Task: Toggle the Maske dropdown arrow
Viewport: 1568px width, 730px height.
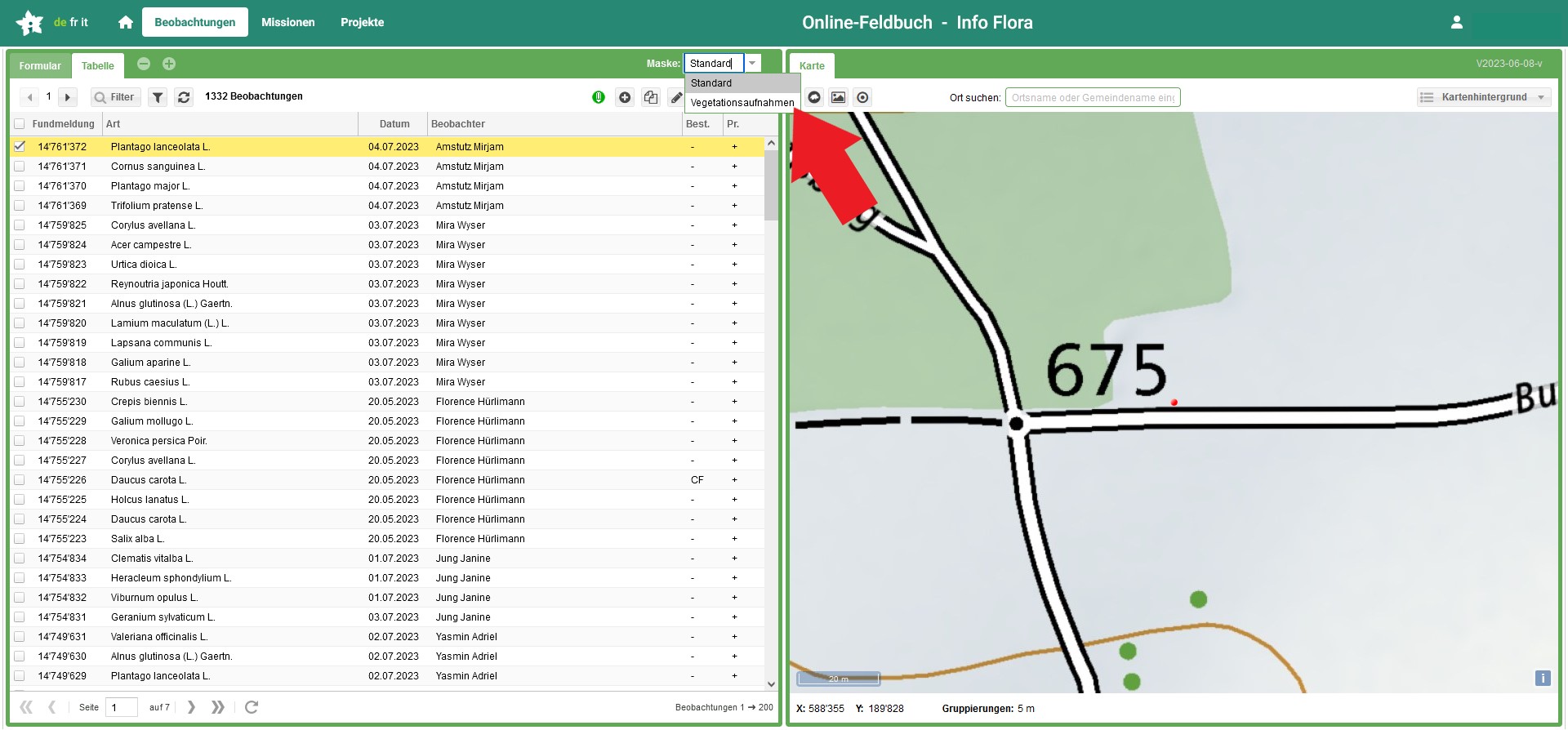Action: coord(753,63)
